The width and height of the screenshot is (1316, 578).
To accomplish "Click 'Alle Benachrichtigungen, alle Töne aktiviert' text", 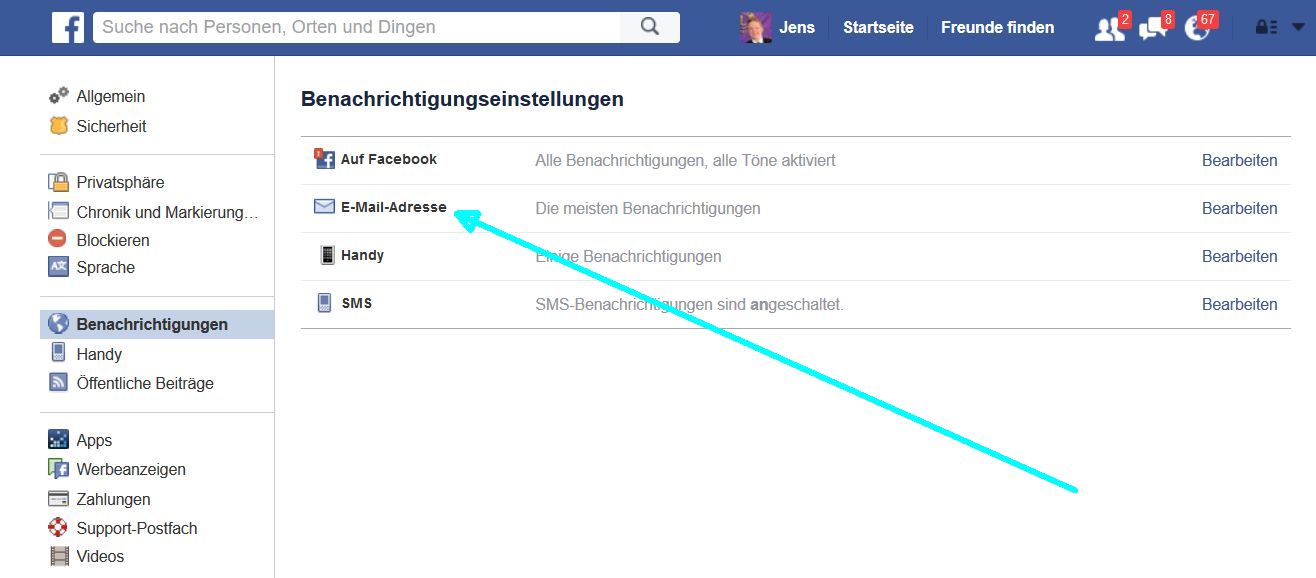I will (685, 160).
